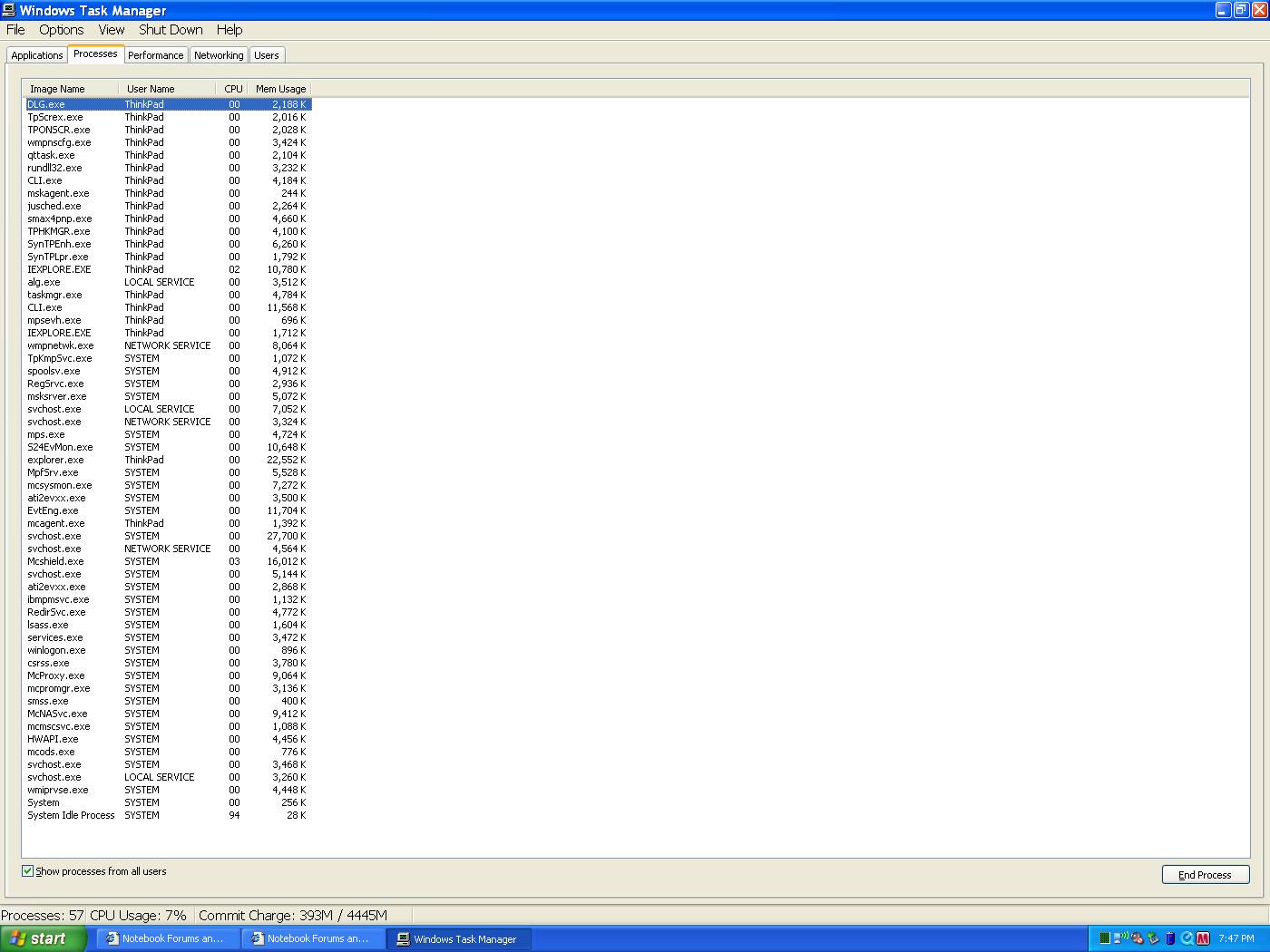The image size is (1270, 952).
Task: Open the Options menu
Action: (x=62, y=30)
